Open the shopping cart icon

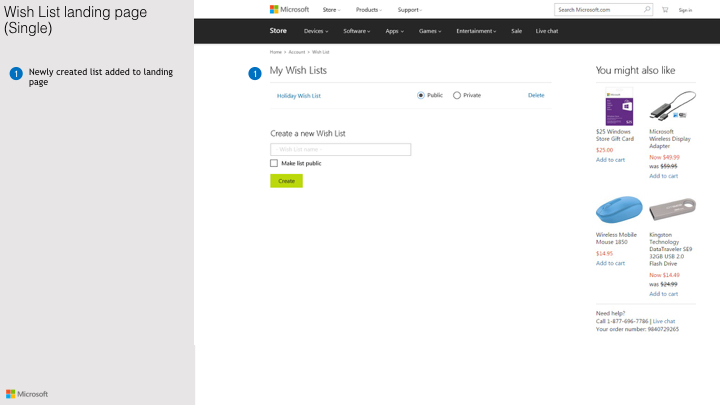click(x=664, y=10)
